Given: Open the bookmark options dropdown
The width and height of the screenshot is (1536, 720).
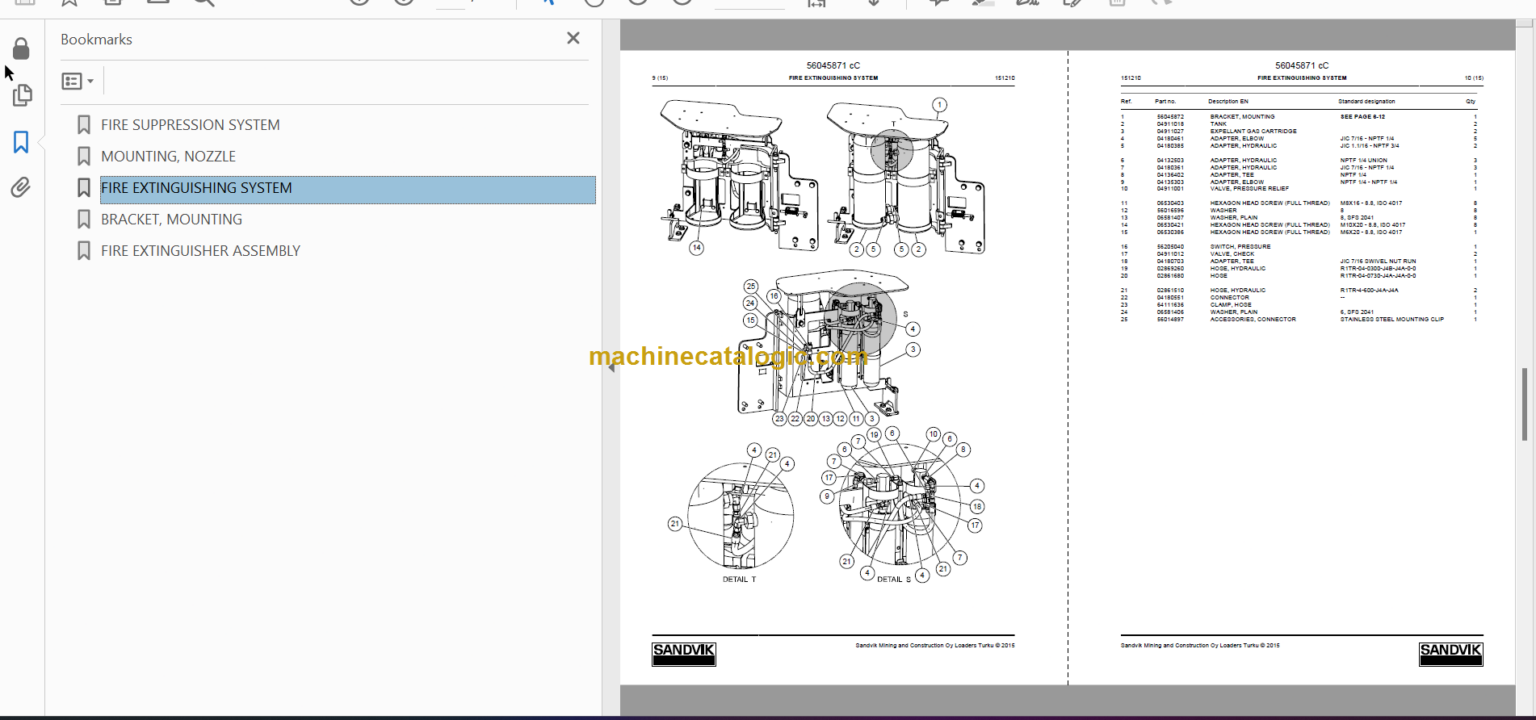Looking at the screenshot, I should [77, 80].
